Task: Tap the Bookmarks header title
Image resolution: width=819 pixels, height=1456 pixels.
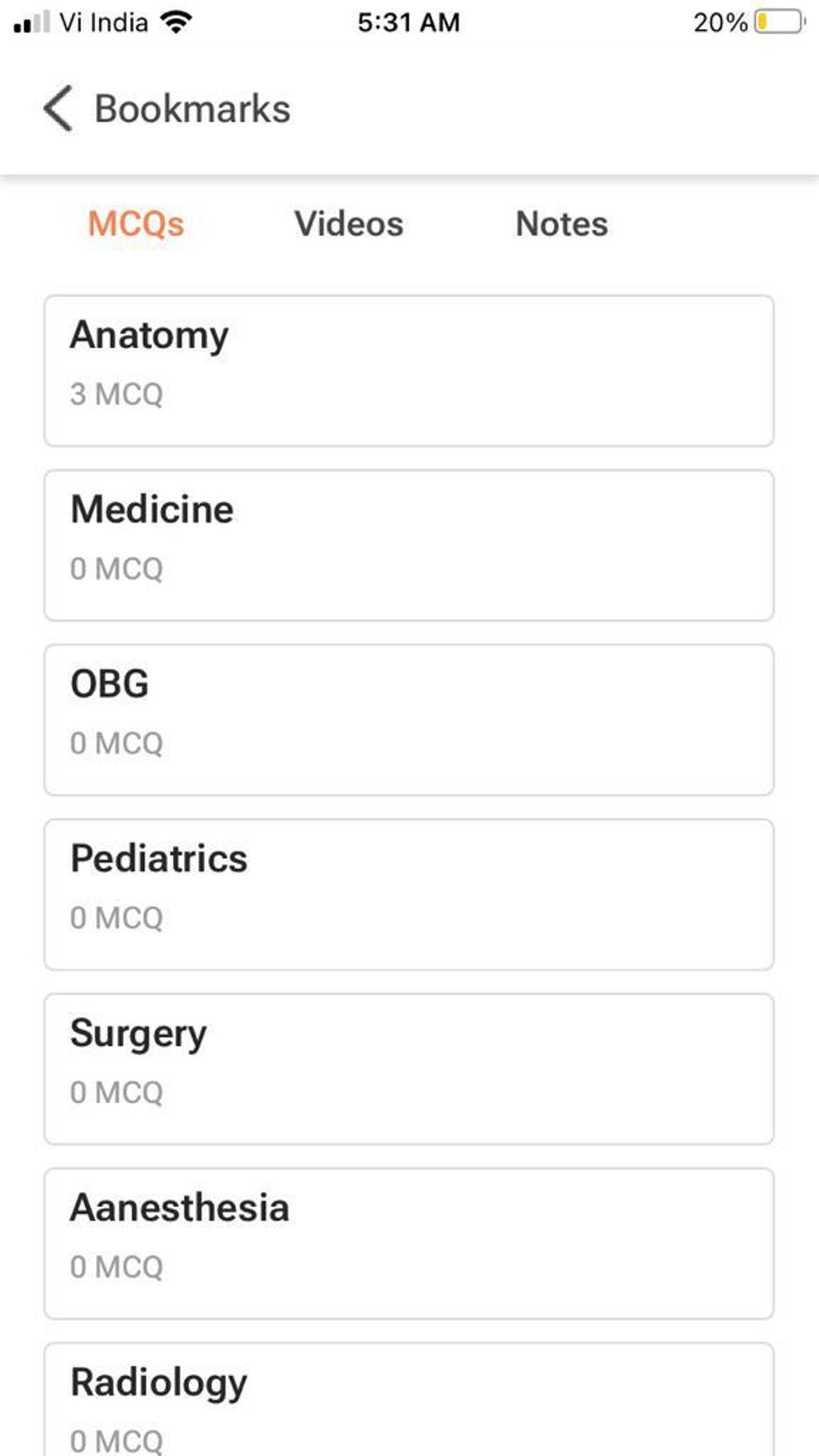Action: (x=192, y=109)
